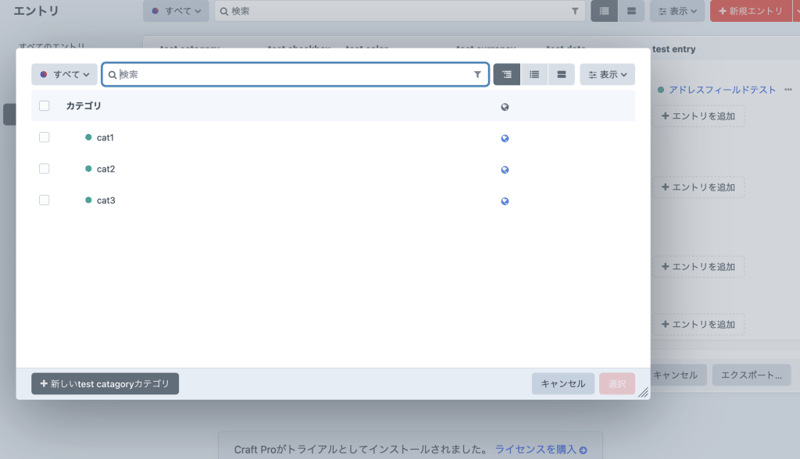Viewport: 800px width, 459px height.
Task: Select the cat3 category name
Action: (106, 200)
